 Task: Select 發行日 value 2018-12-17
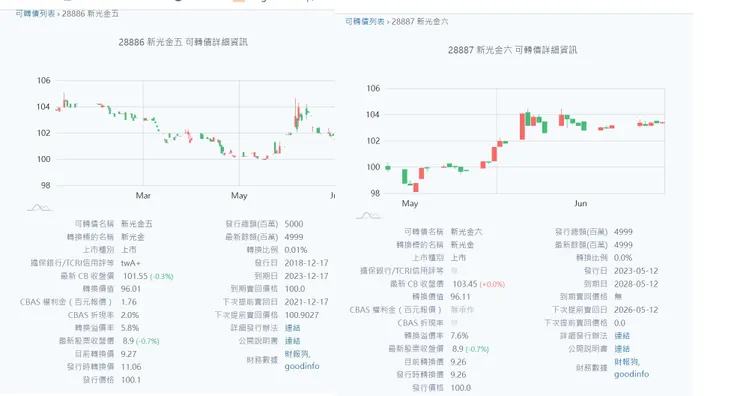pyautogui.click(x=306, y=263)
